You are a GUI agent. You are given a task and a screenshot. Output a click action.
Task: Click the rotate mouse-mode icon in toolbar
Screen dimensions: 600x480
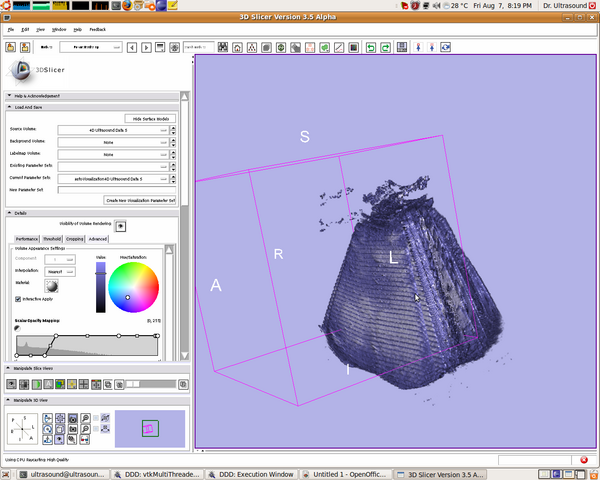coord(445,47)
